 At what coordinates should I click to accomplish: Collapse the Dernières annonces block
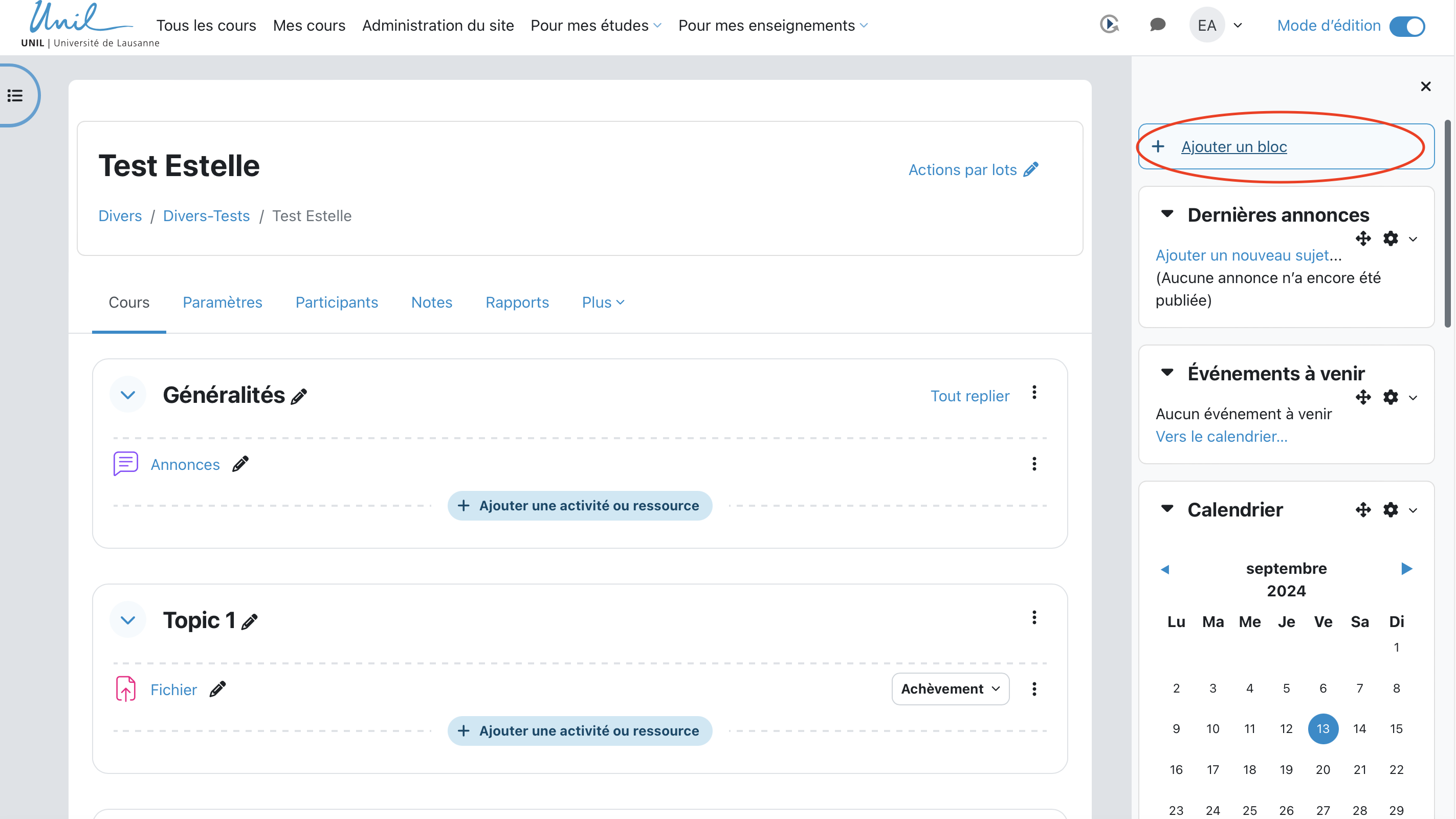point(1166,214)
